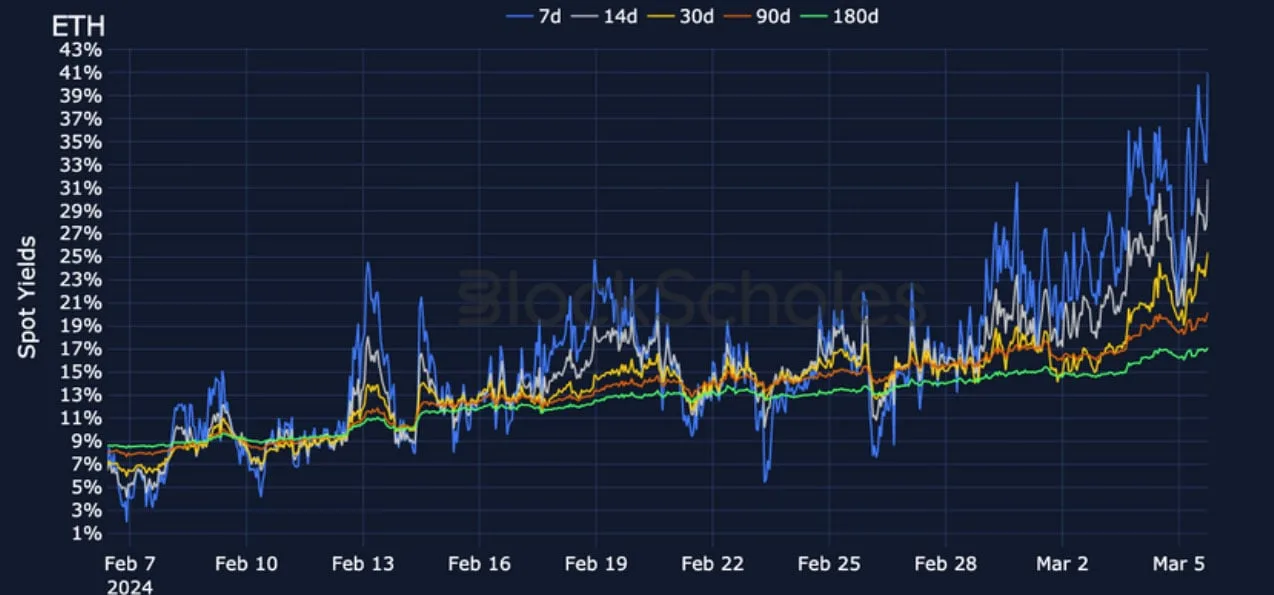Select the 7% y-axis label
1274x595 pixels.
86,464
